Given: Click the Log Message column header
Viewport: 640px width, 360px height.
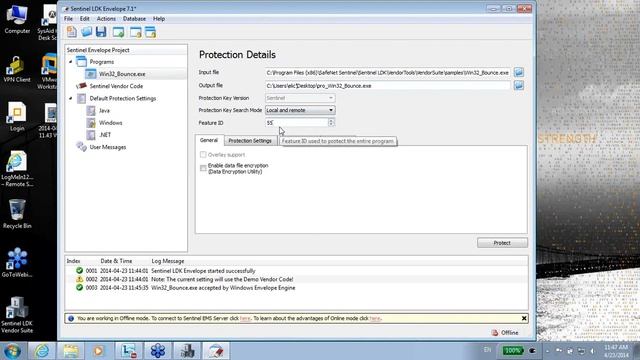Looking at the screenshot, I should pos(168,261).
